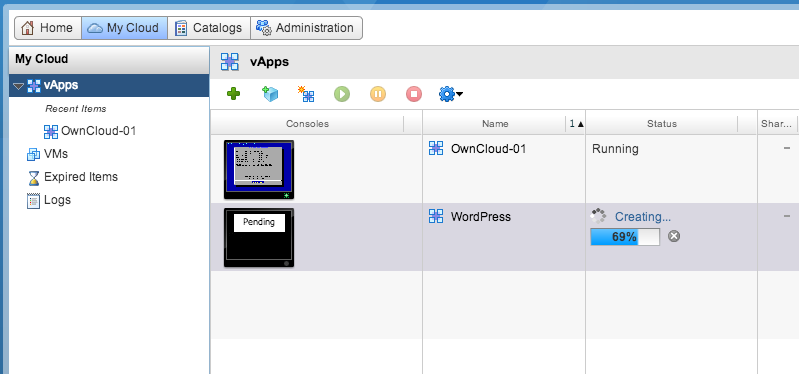Click the Running status of OwnCloud-01
The height and width of the screenshot is (374, 799).
coord(615,149)
